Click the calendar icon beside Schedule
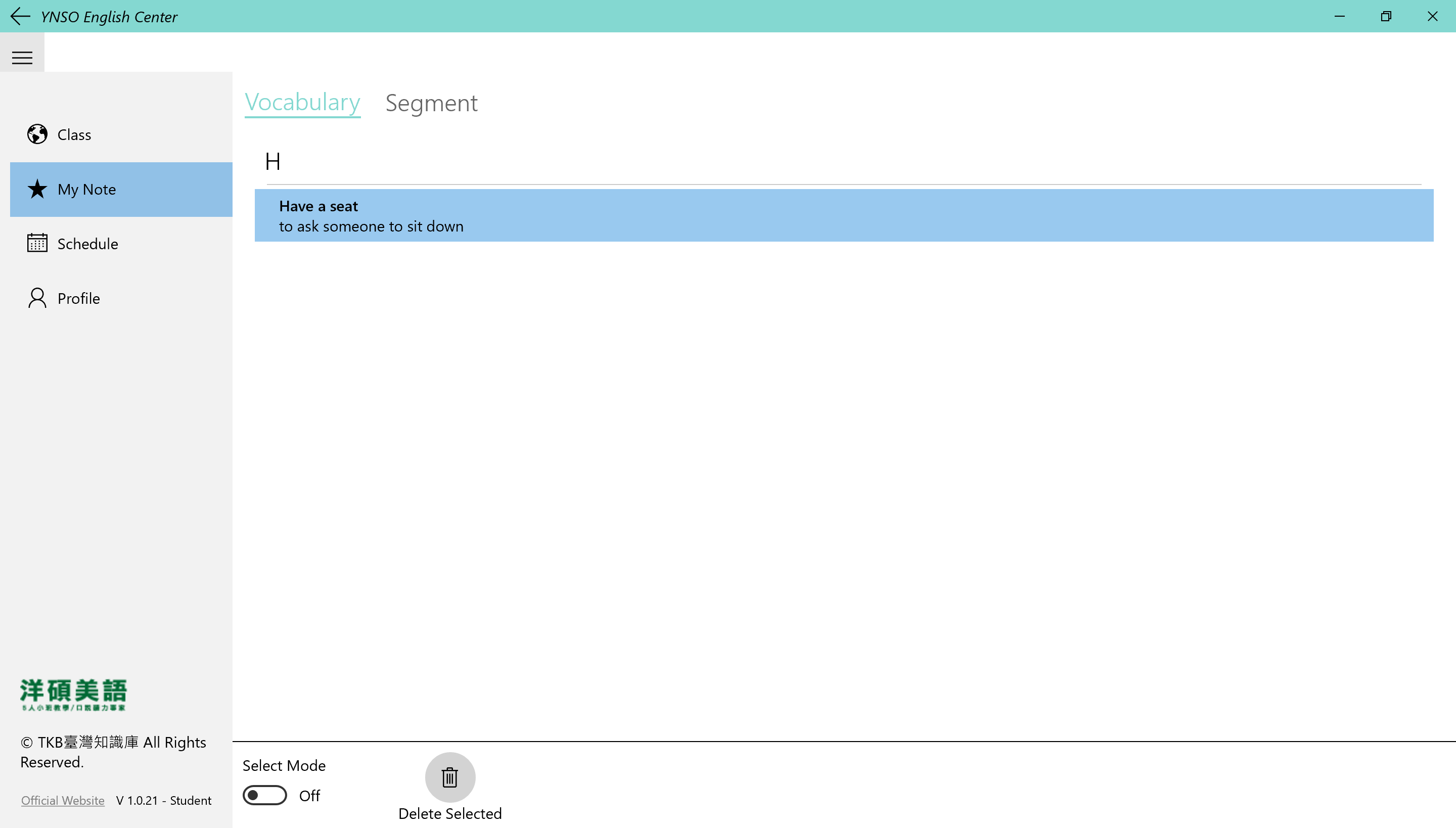Image resolution: width=1456 pixels, height=828 pixels. tap(37, 244)
